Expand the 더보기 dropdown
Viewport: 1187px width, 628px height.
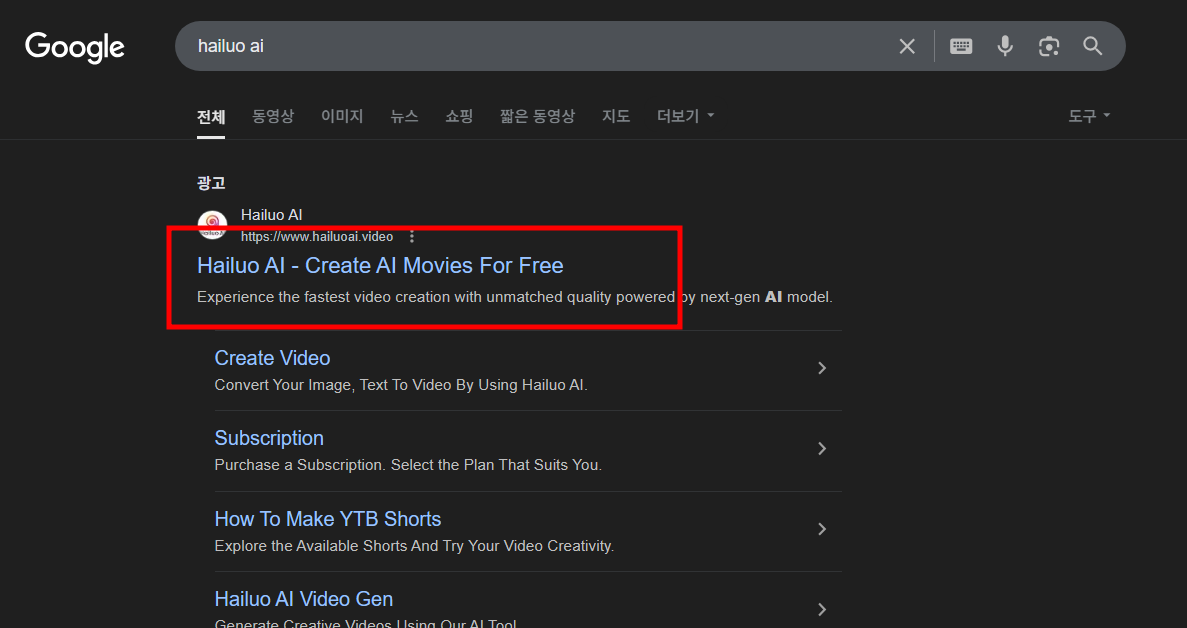tap(685, 117)
